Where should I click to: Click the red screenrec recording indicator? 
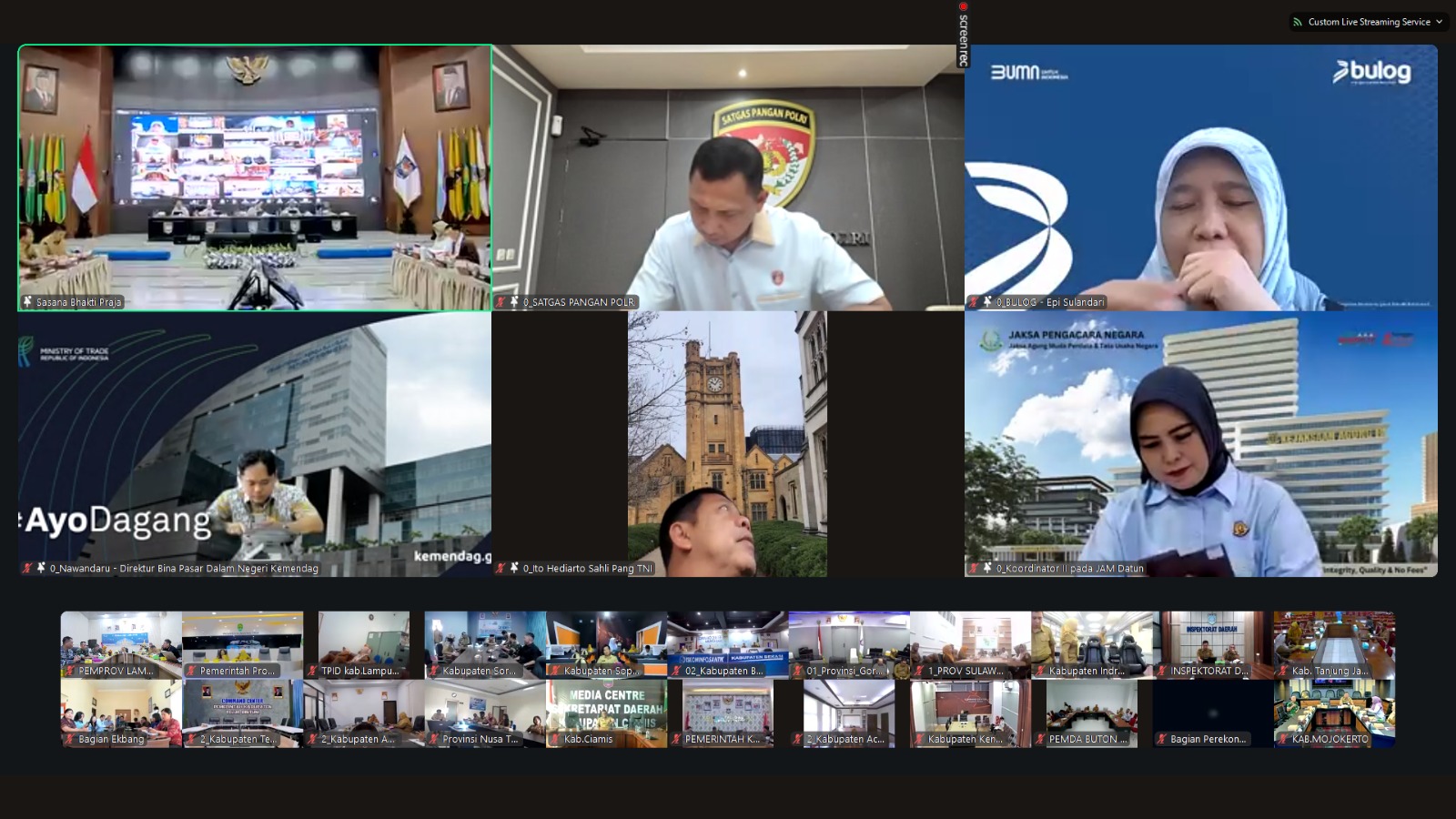[963, 6]
